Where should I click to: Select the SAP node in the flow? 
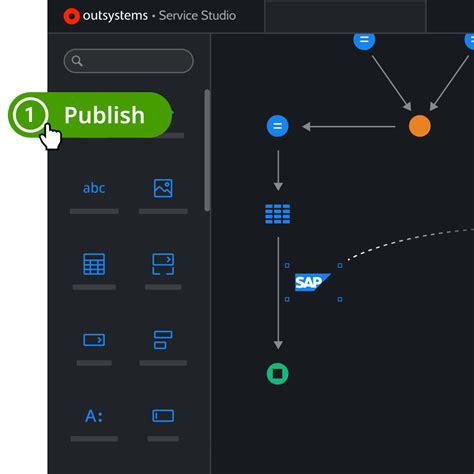coord(313,282)
